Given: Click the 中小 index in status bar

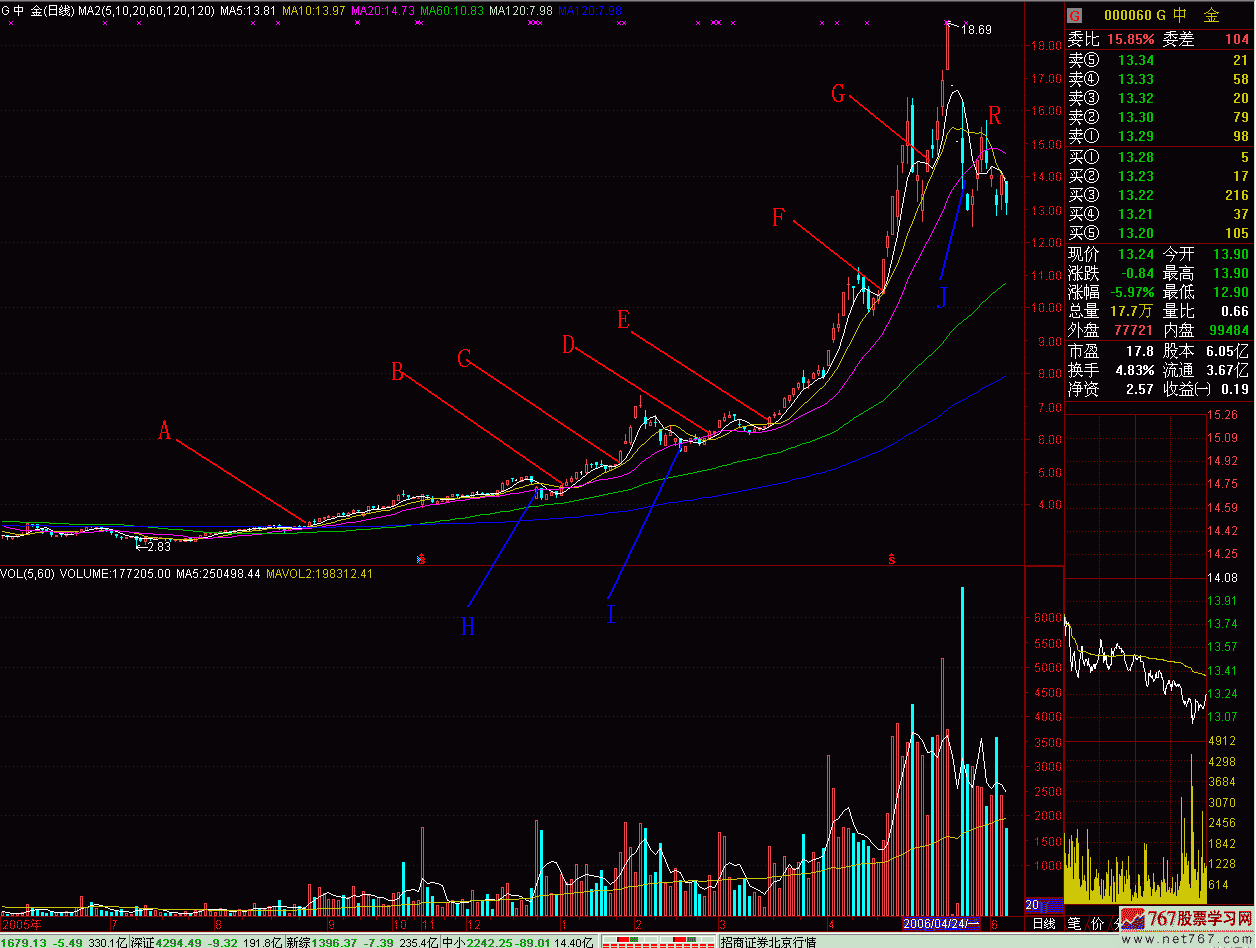Looking at the screenshot, I should tap(456, 941).
